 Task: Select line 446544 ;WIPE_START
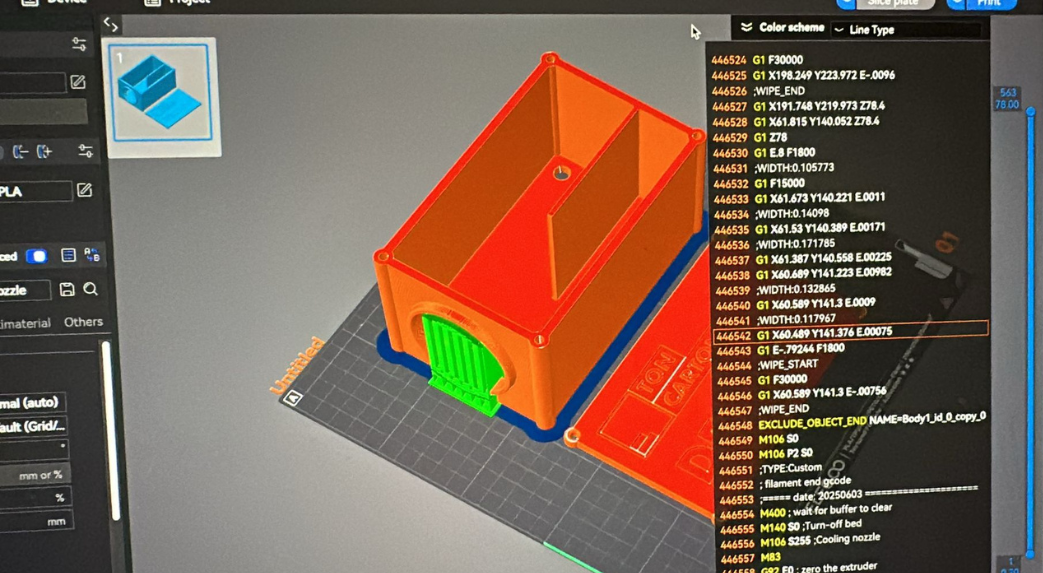768,365
